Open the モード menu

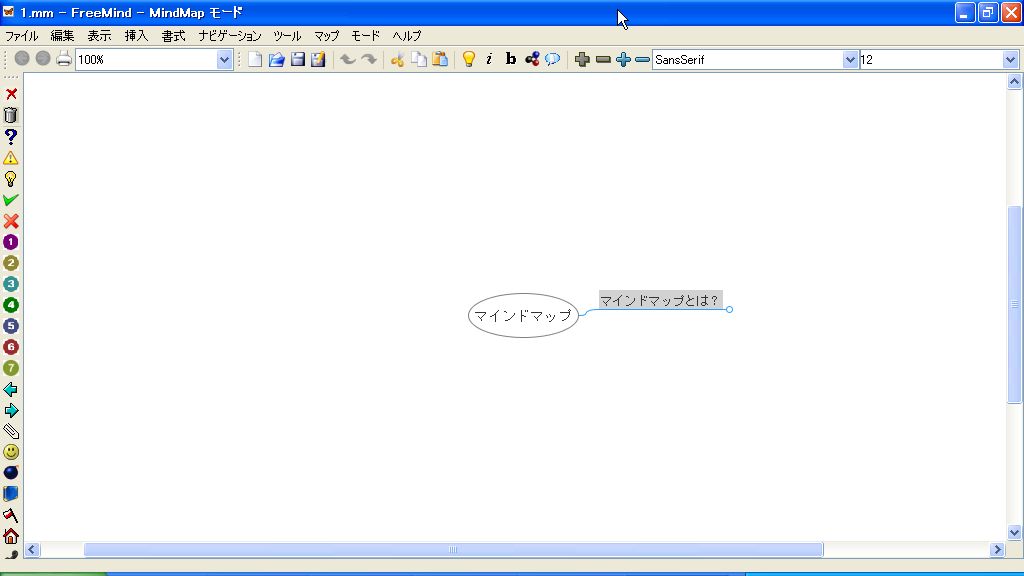coord(365,35)
